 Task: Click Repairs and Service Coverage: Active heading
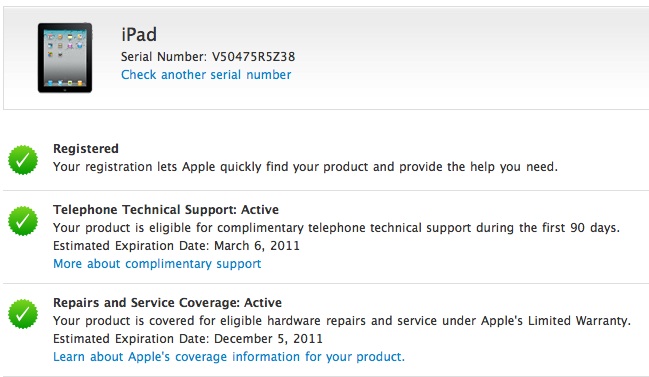tap(167, 303)
